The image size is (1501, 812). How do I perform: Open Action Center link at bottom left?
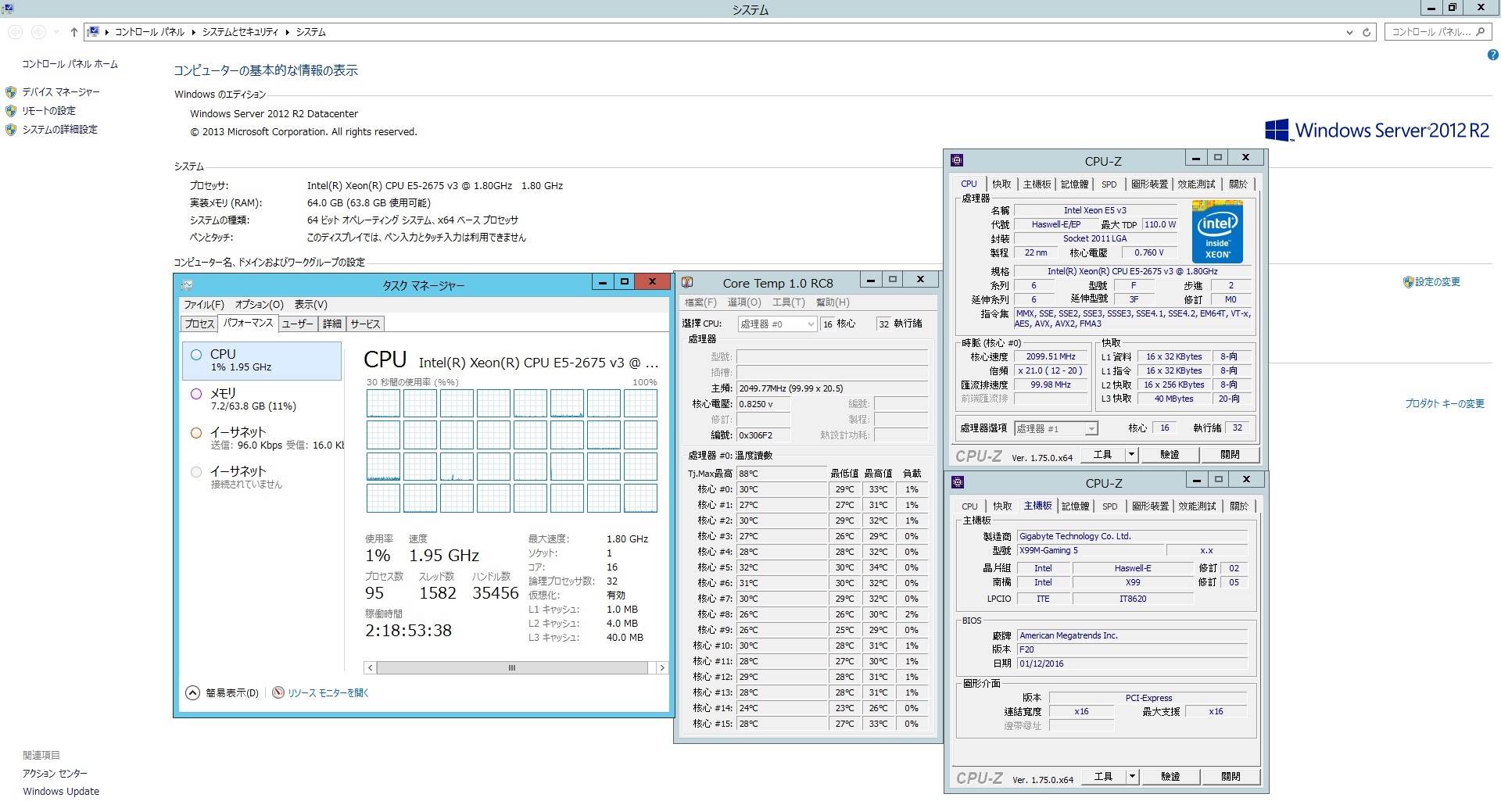tap(55, 774)
